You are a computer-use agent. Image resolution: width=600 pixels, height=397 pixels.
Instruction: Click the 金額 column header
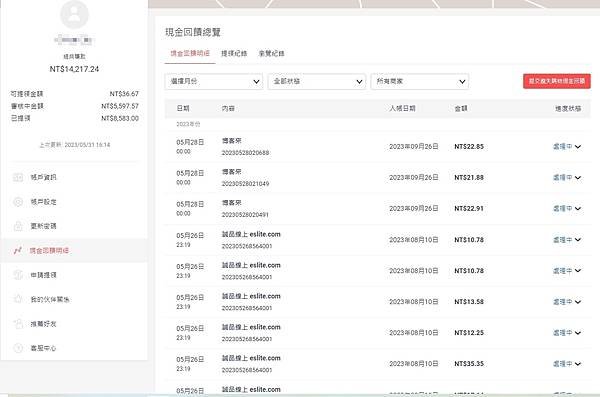coord(461,108)
